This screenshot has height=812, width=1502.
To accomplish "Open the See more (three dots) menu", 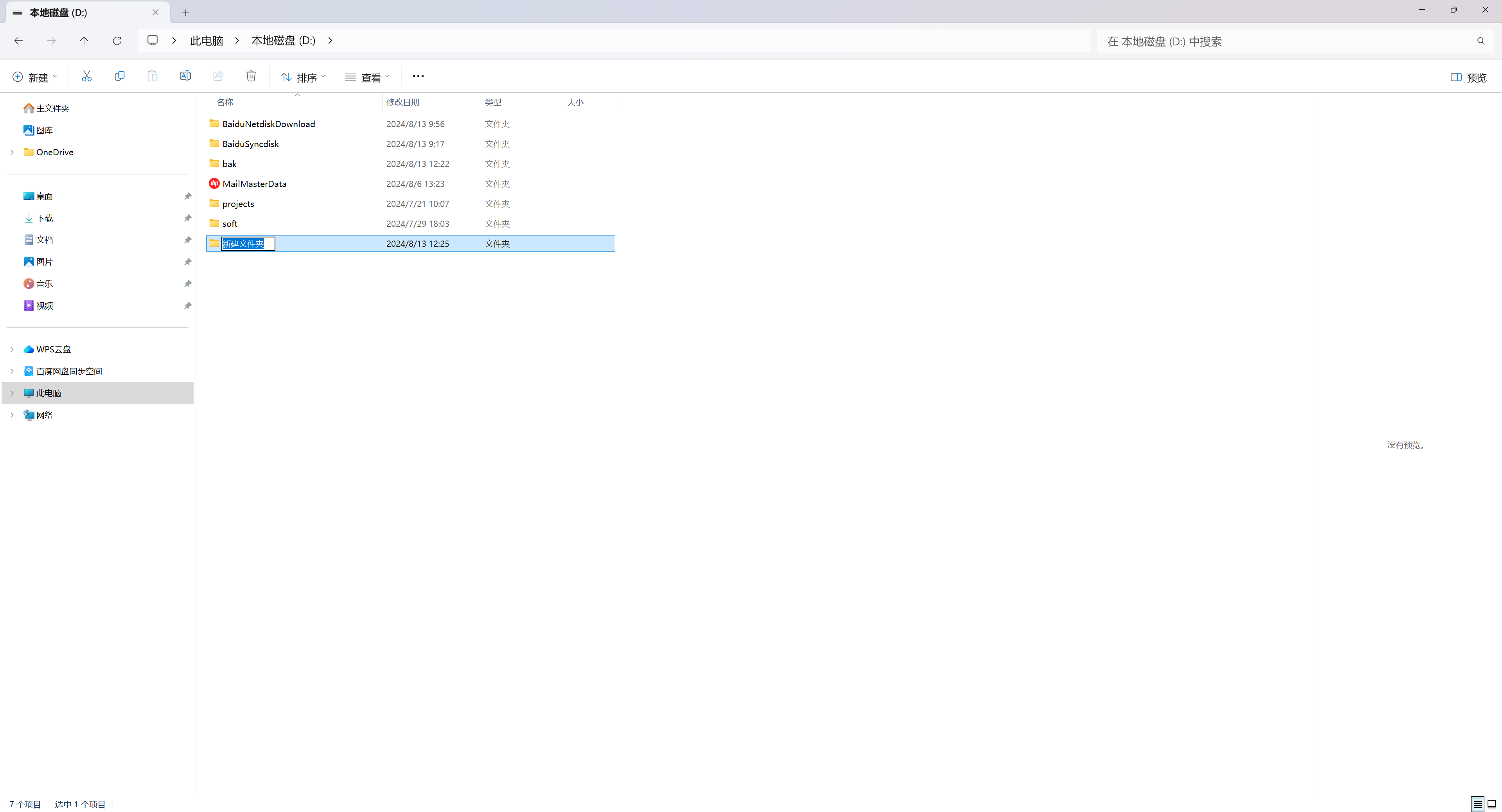I will (x=418, y=76).
